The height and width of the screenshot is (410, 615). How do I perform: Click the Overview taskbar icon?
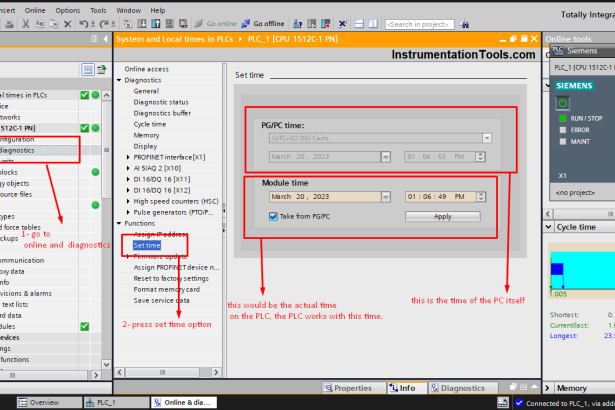22,402
